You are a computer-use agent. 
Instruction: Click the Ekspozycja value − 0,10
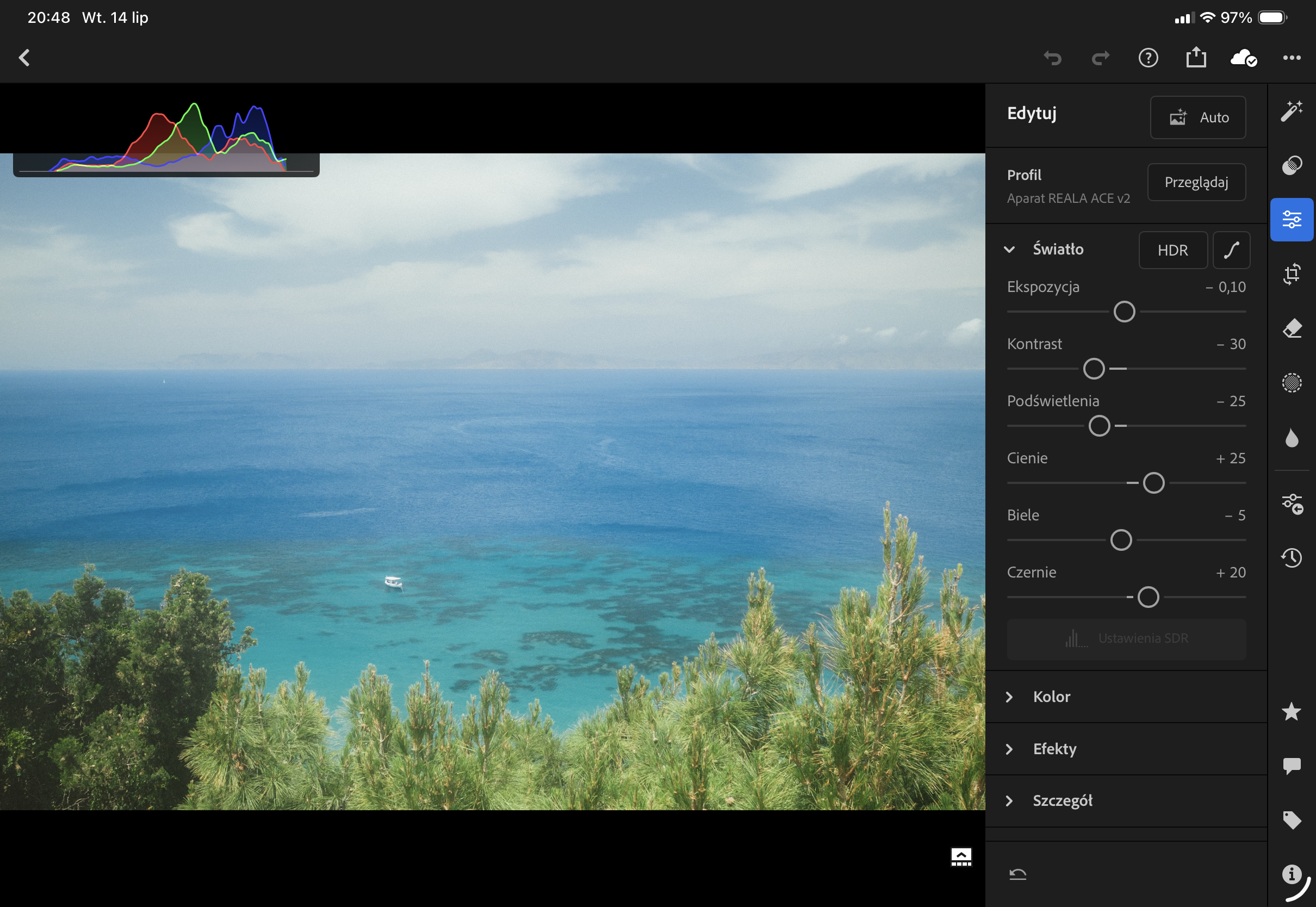(1225, 288)
